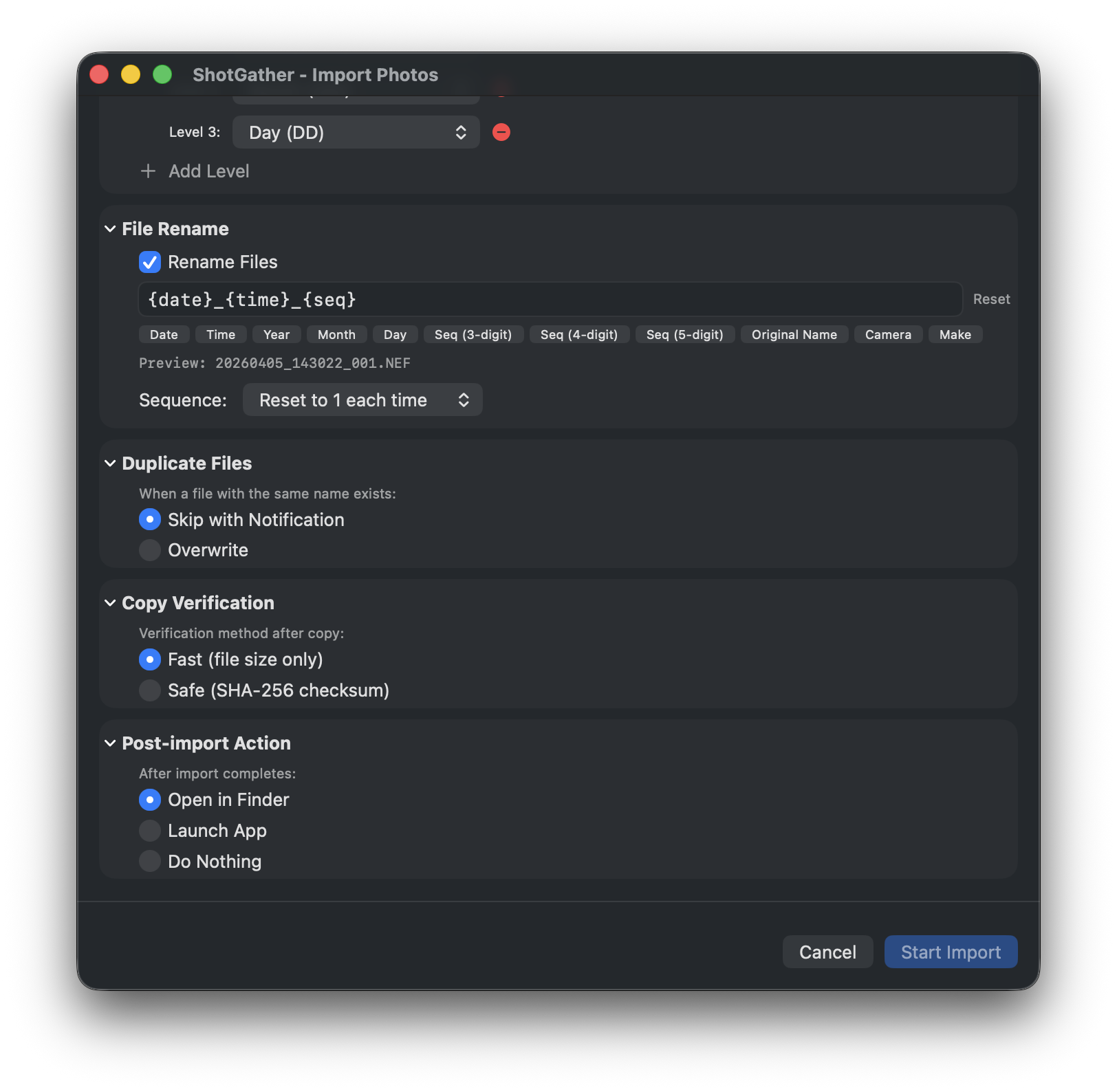
Task: Click Start Import
Action: pos(951,952)
